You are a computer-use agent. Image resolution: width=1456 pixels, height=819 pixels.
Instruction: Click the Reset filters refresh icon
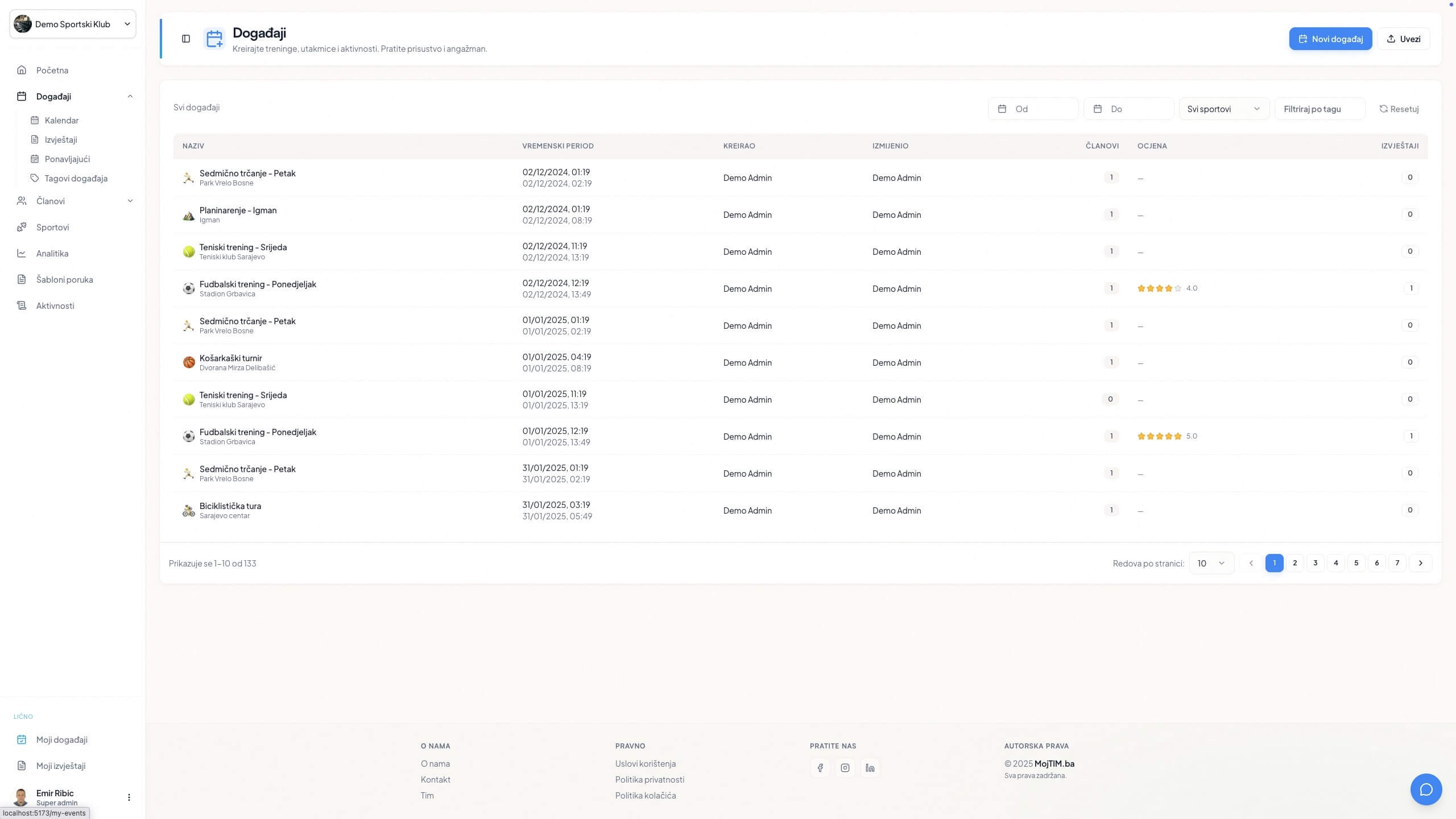(1384, 109)
